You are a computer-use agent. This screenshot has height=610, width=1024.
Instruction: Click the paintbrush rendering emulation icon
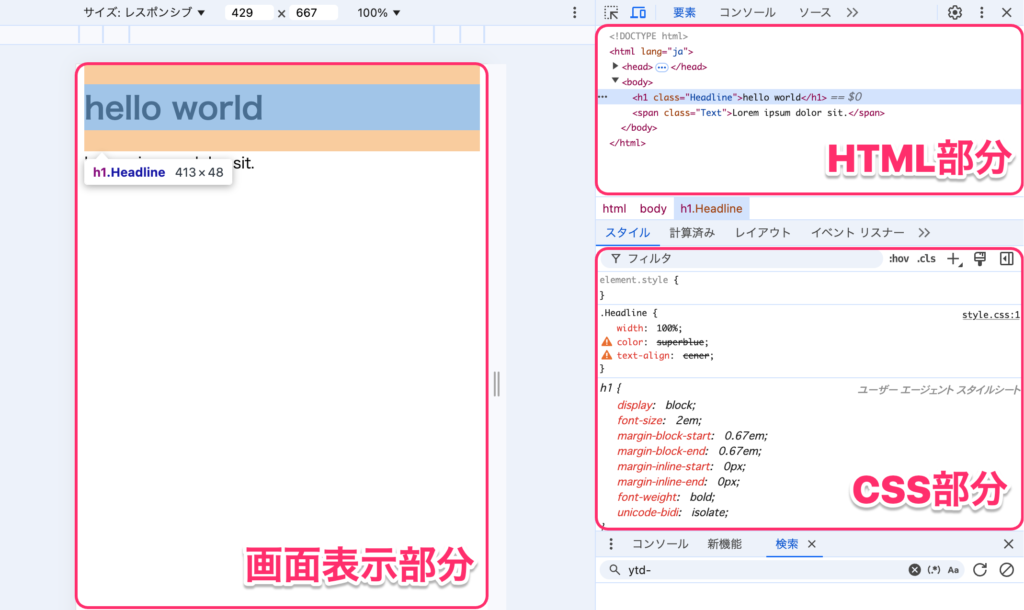[x=980, y=259]
